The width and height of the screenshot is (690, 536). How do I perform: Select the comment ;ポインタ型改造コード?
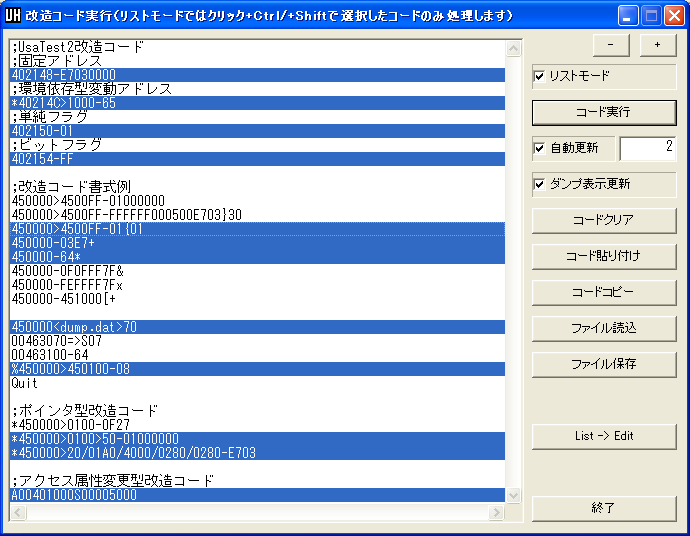[257, 411]
